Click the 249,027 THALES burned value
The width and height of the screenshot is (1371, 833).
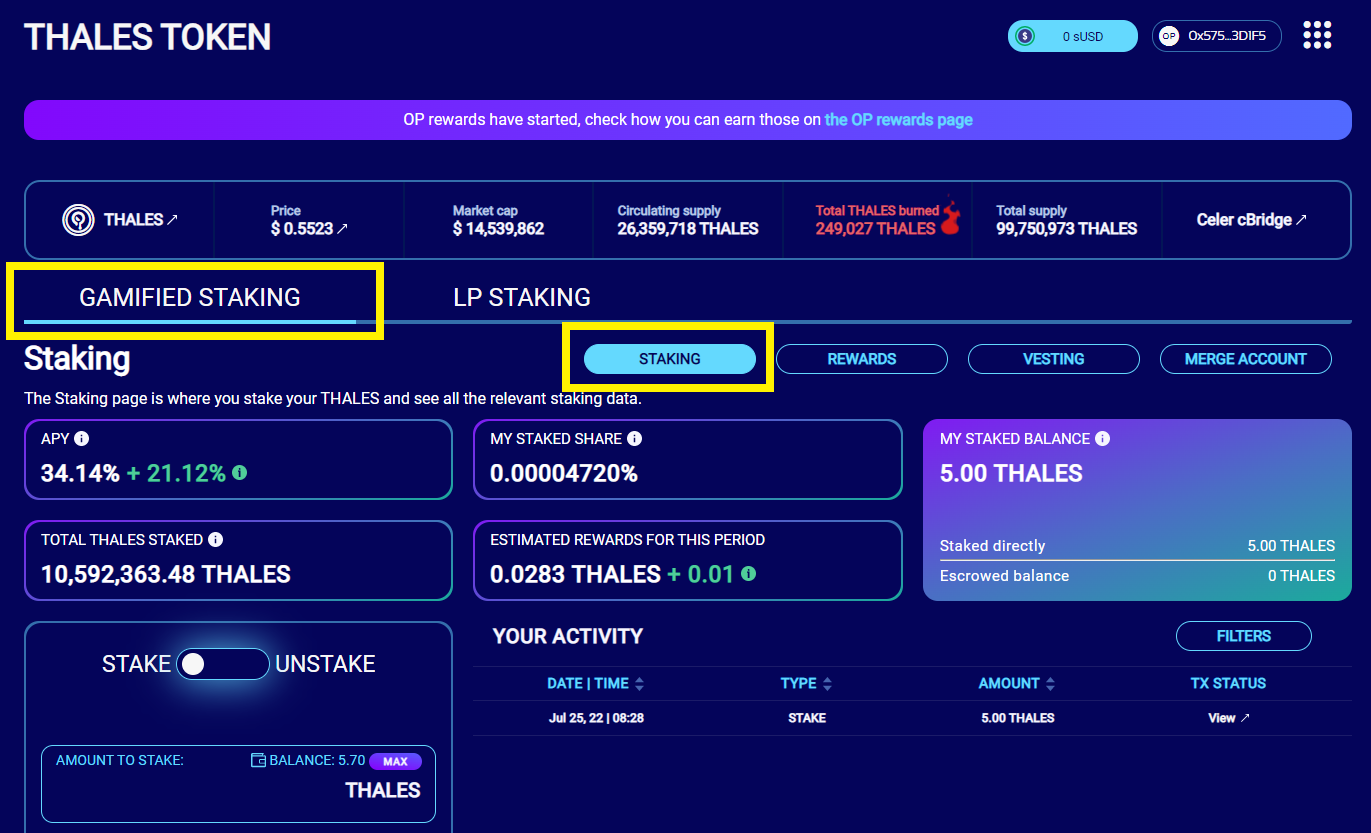[875, 229]
